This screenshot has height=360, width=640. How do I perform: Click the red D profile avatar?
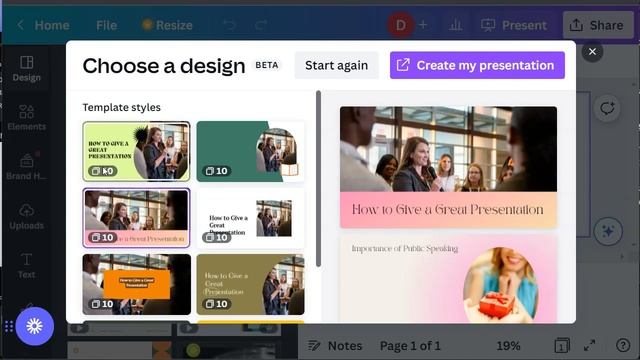click(x=400, y=25)
